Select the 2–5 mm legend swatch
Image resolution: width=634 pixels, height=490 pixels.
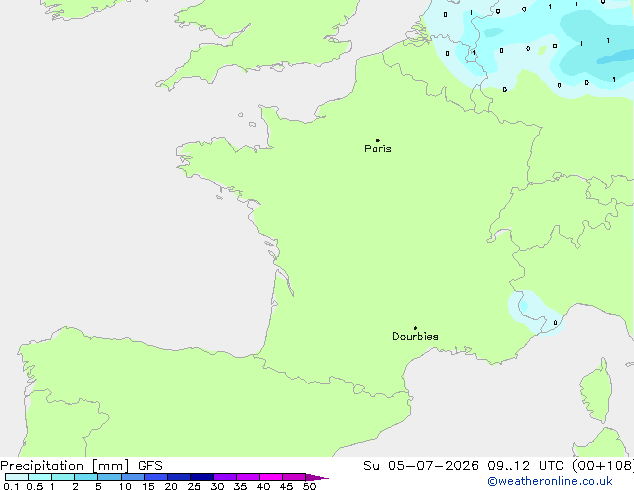(x=86, y=477)
